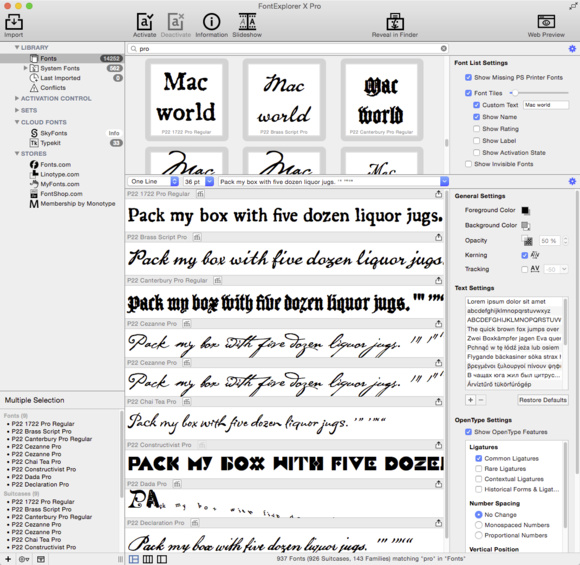This screenshot has width=580, height=565.
Task: Uncheck the Font Tiles checkbox
Action: tap(468, 93)
